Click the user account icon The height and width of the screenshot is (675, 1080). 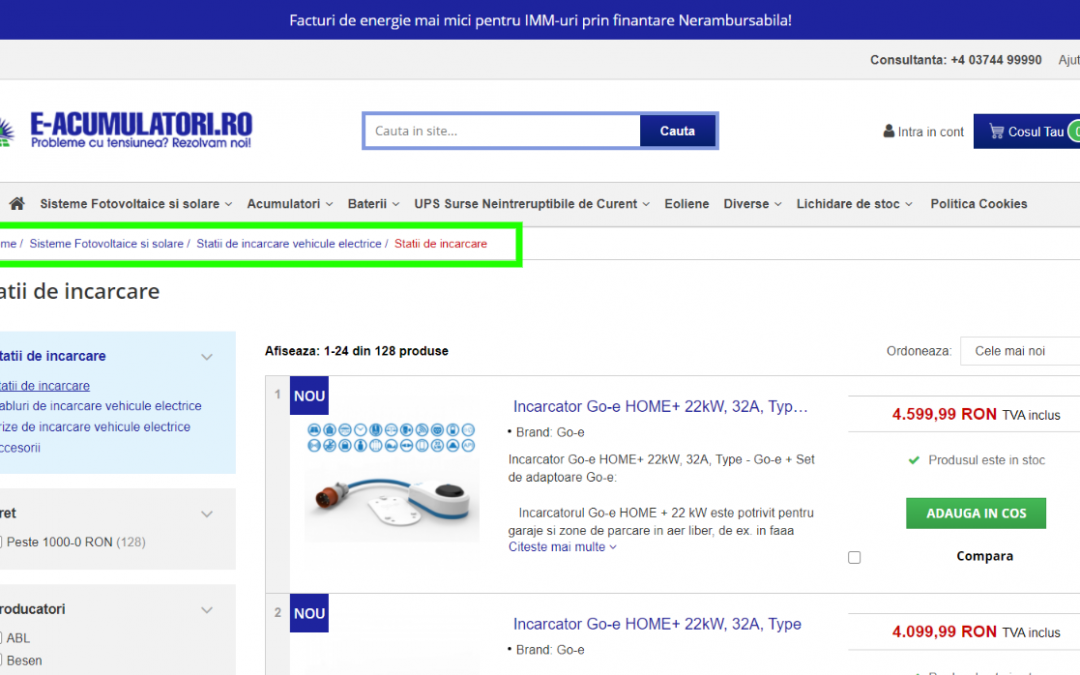pyautogui.click(x=889, y=131)
